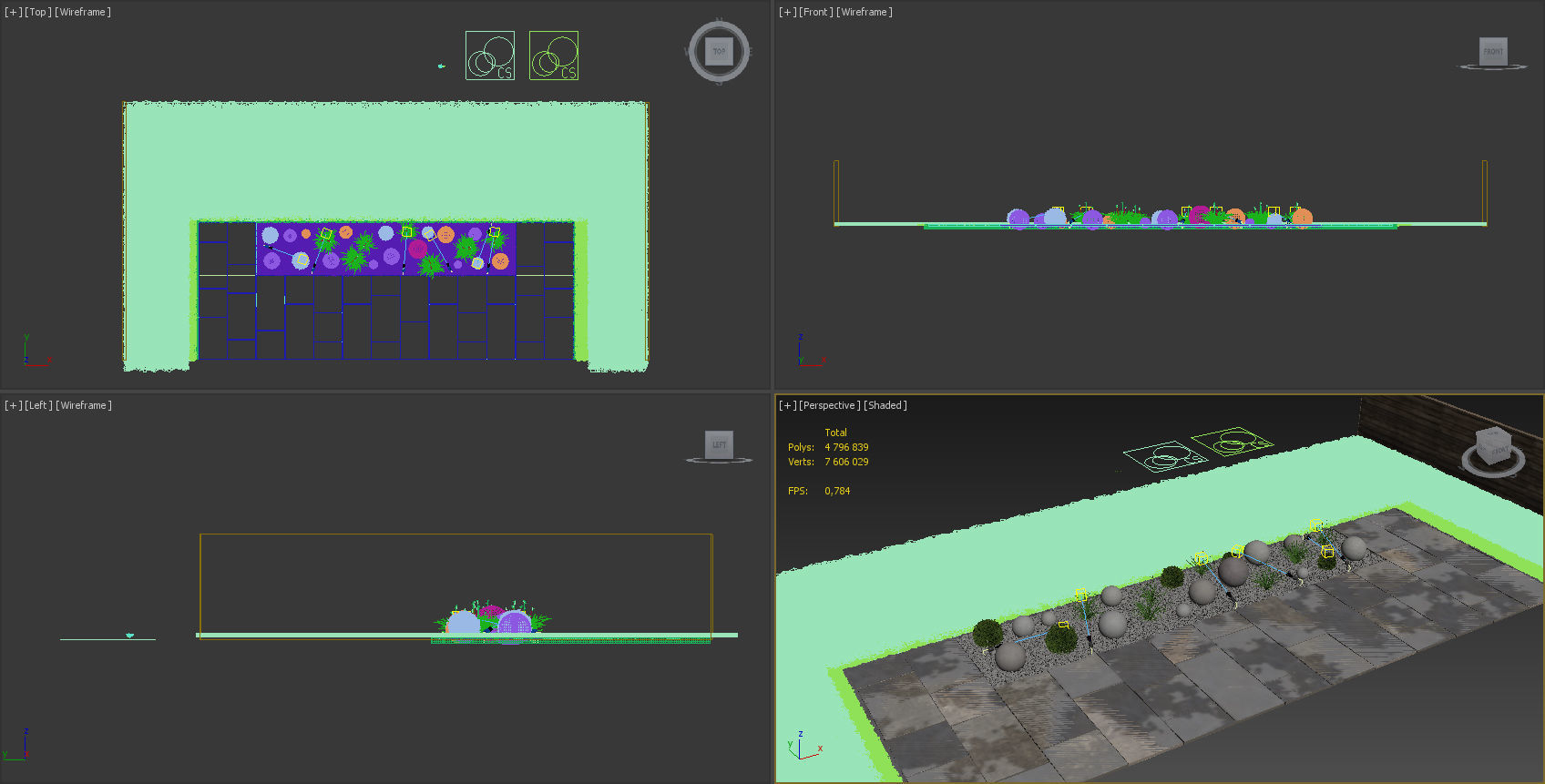The width and height of the screenshot is (1545, 784).
Task: Open the [Wireframe] shading menu in Front viewport
Action: point(865,12)
